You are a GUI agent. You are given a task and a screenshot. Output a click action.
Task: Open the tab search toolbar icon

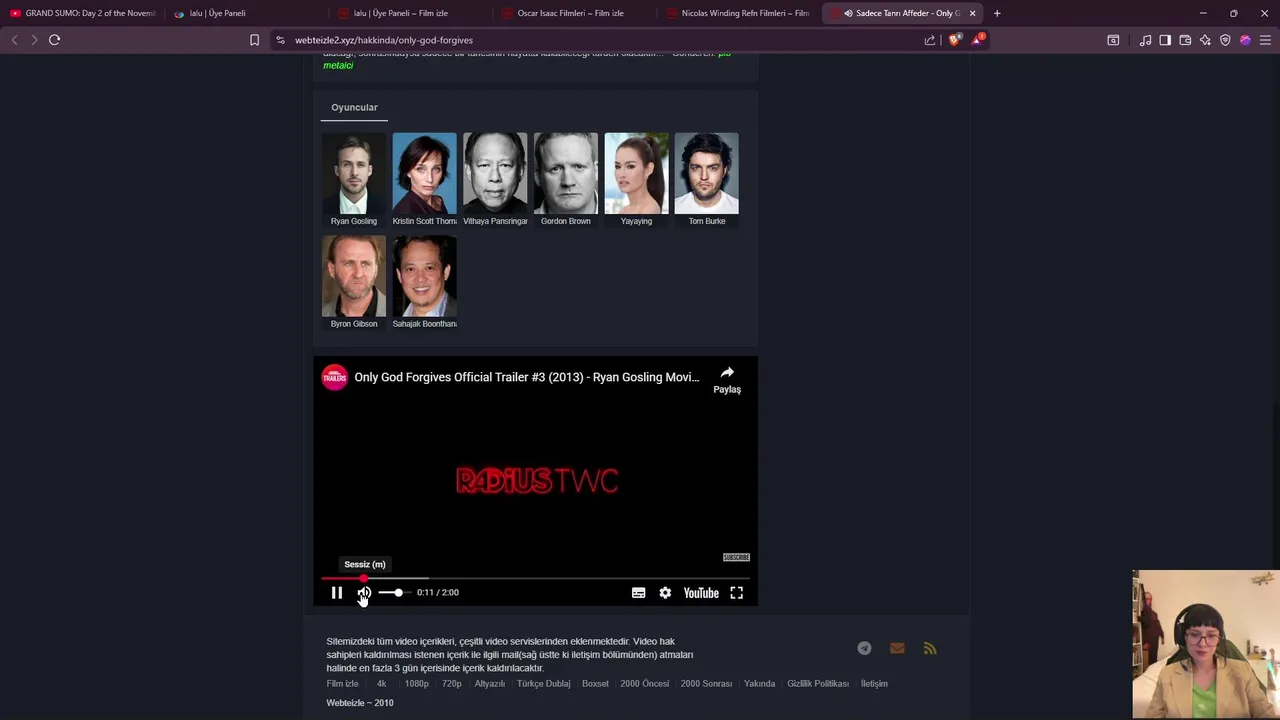[1113, 40]
